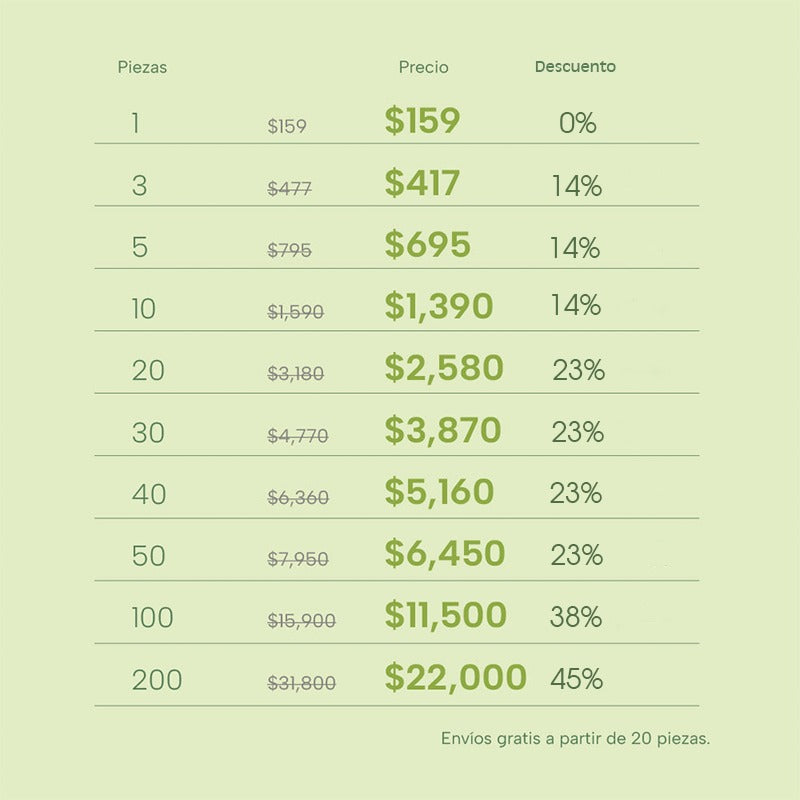Select the $11,500 price for 100 pieces
The image size is (800, 800).
point(445,616)
